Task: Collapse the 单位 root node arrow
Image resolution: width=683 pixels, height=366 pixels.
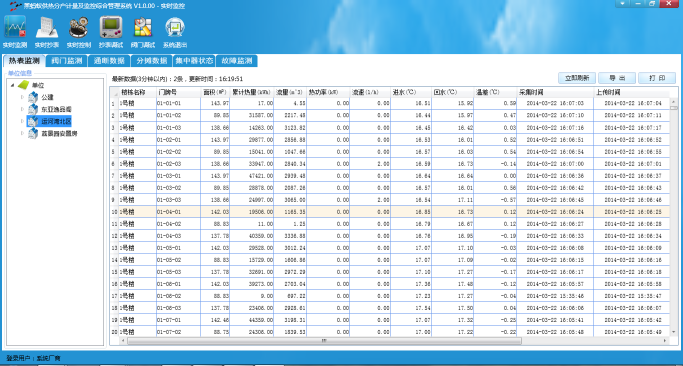Action: point(12,85)
